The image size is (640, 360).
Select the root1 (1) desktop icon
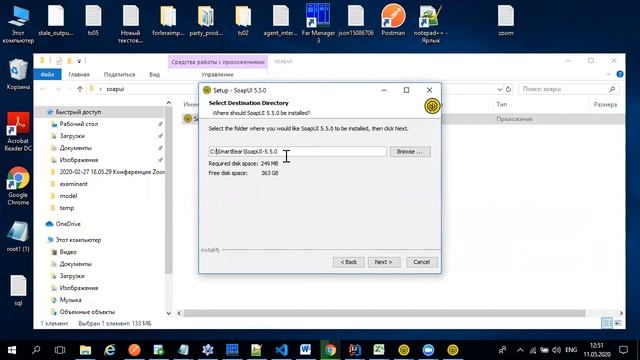coord(18,236)
